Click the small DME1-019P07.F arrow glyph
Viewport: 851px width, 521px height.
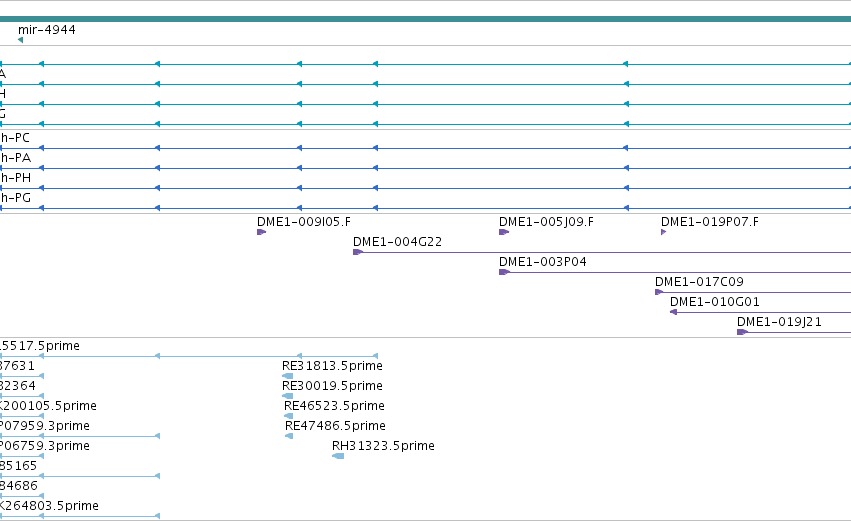[664, 232]
